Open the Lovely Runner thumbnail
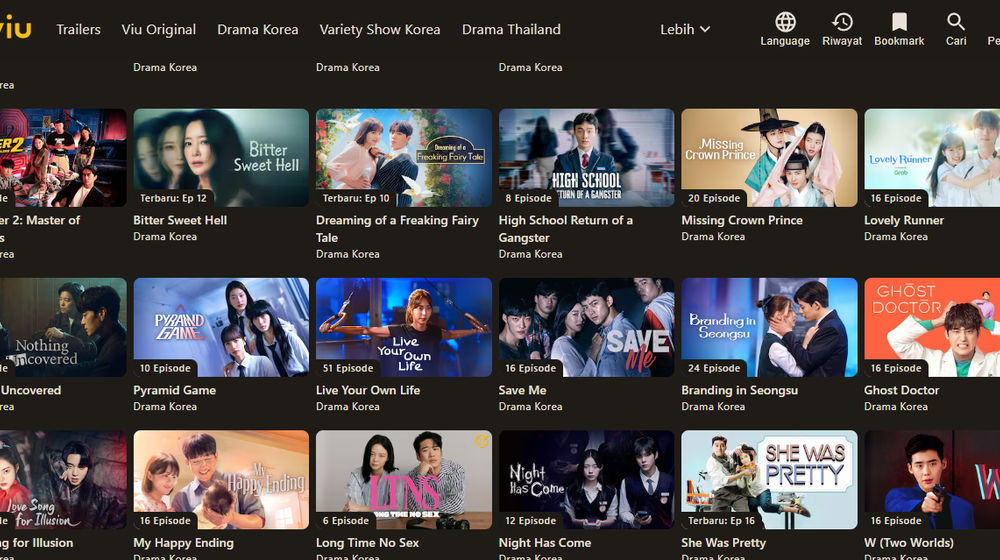This screenshot has width=1000, height=560. pyautogui.click(x=932, y=158)
